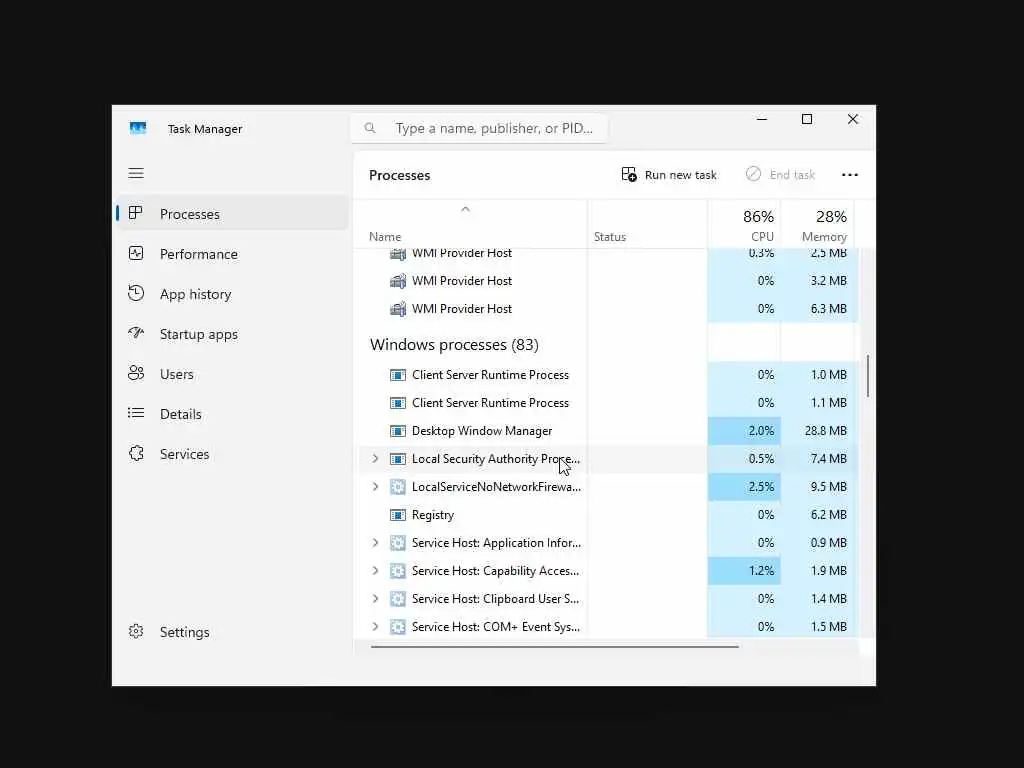Open the Services page
1024x768 pixels.
coord(232,454)
